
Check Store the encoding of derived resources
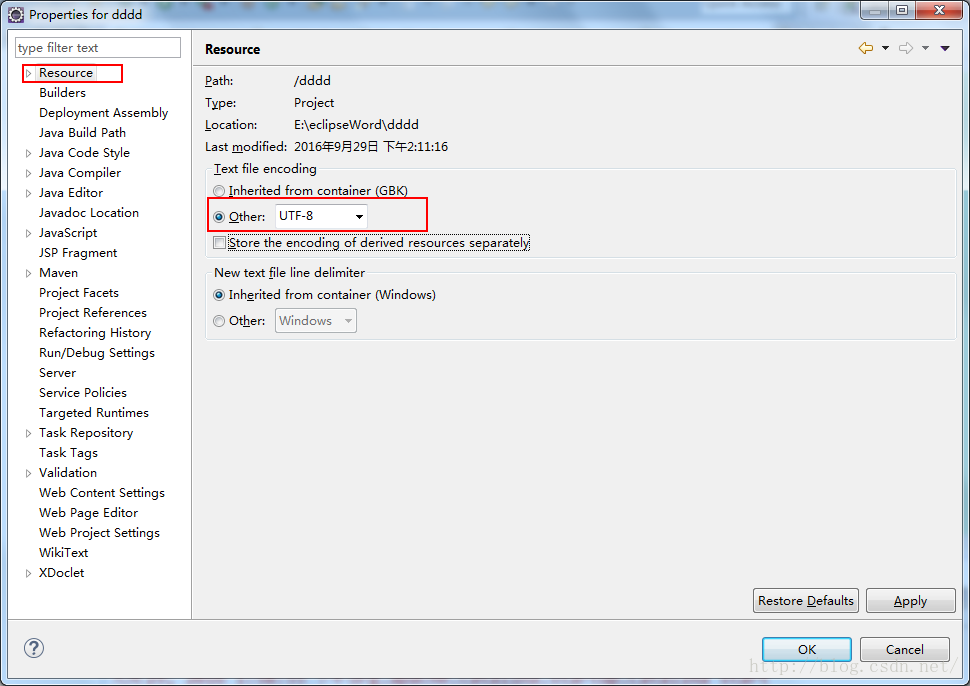pos(219,243)
